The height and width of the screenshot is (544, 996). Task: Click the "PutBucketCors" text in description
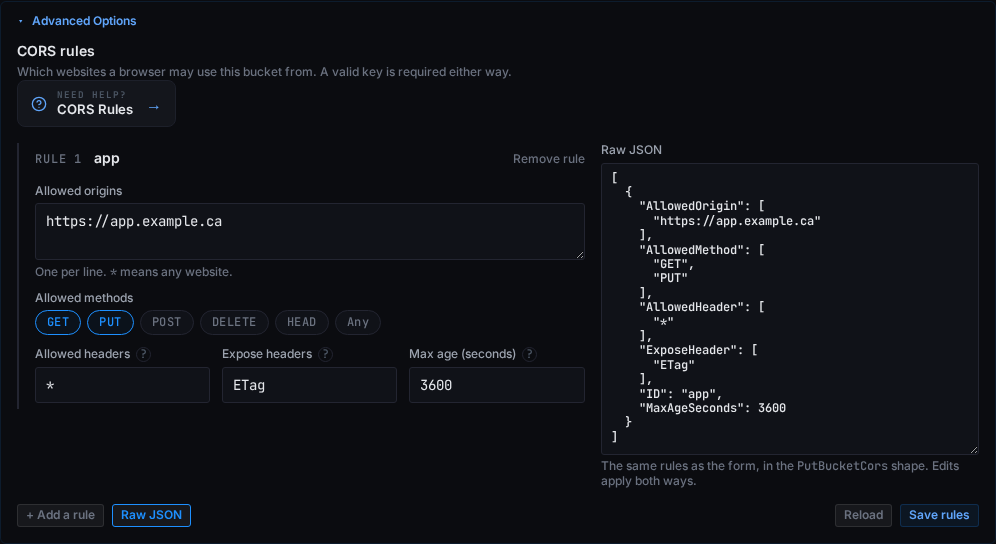[x=842, y=466]
